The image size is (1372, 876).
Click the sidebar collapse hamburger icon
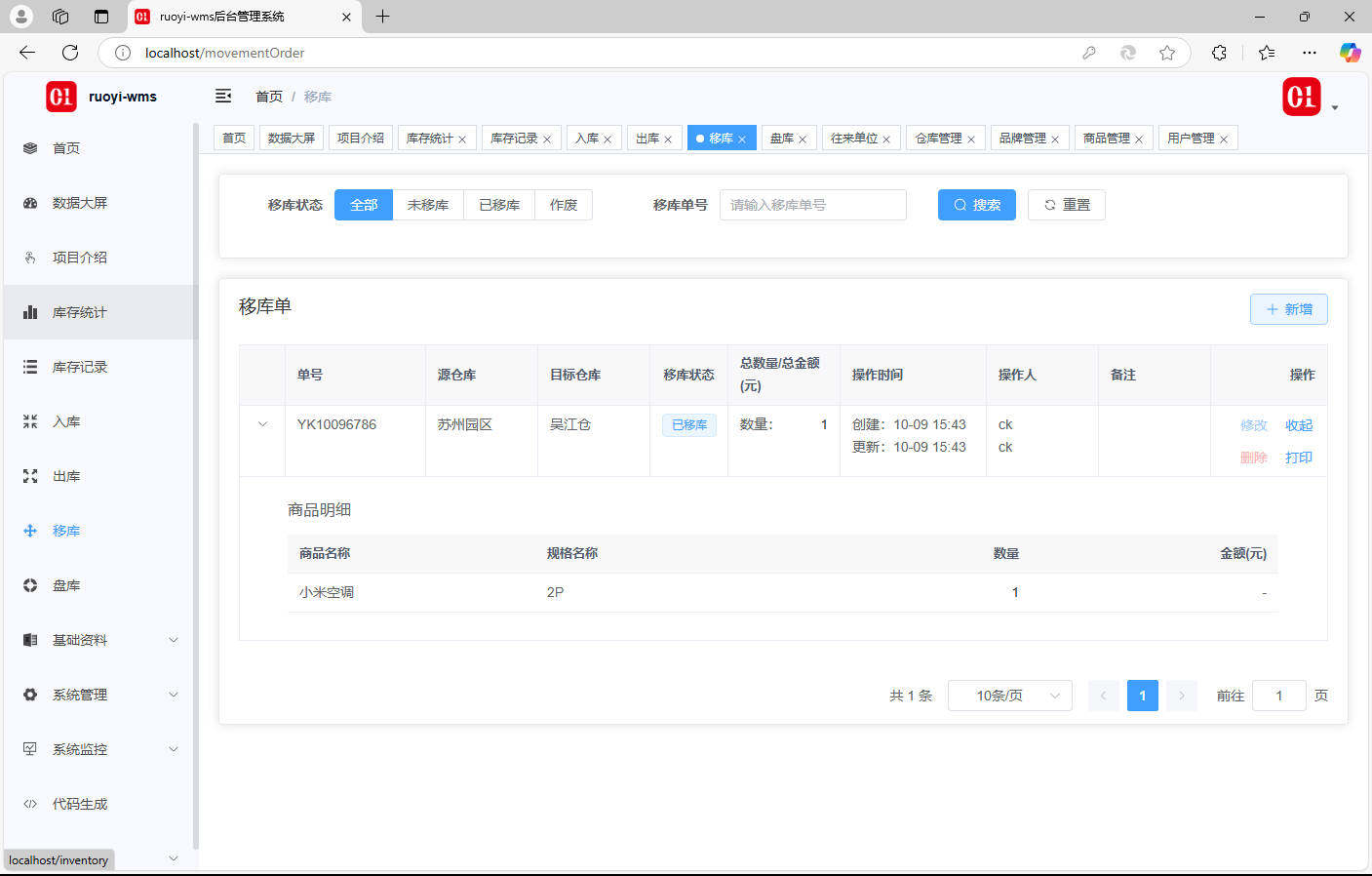[223, 96]
